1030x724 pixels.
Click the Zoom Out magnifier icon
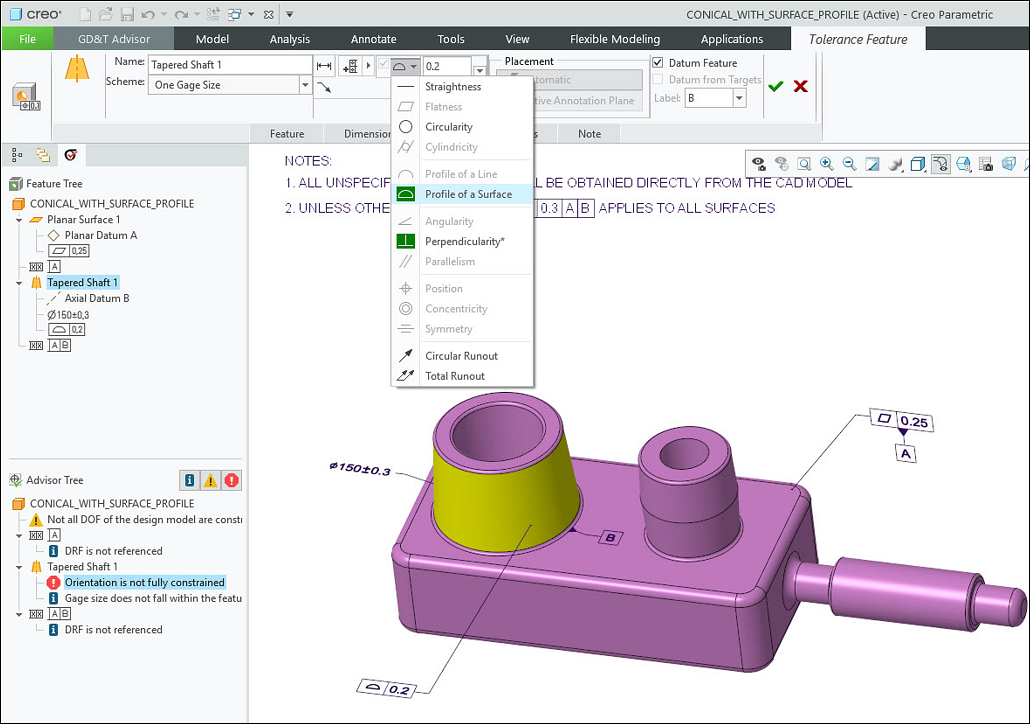(x=849, y=164)
